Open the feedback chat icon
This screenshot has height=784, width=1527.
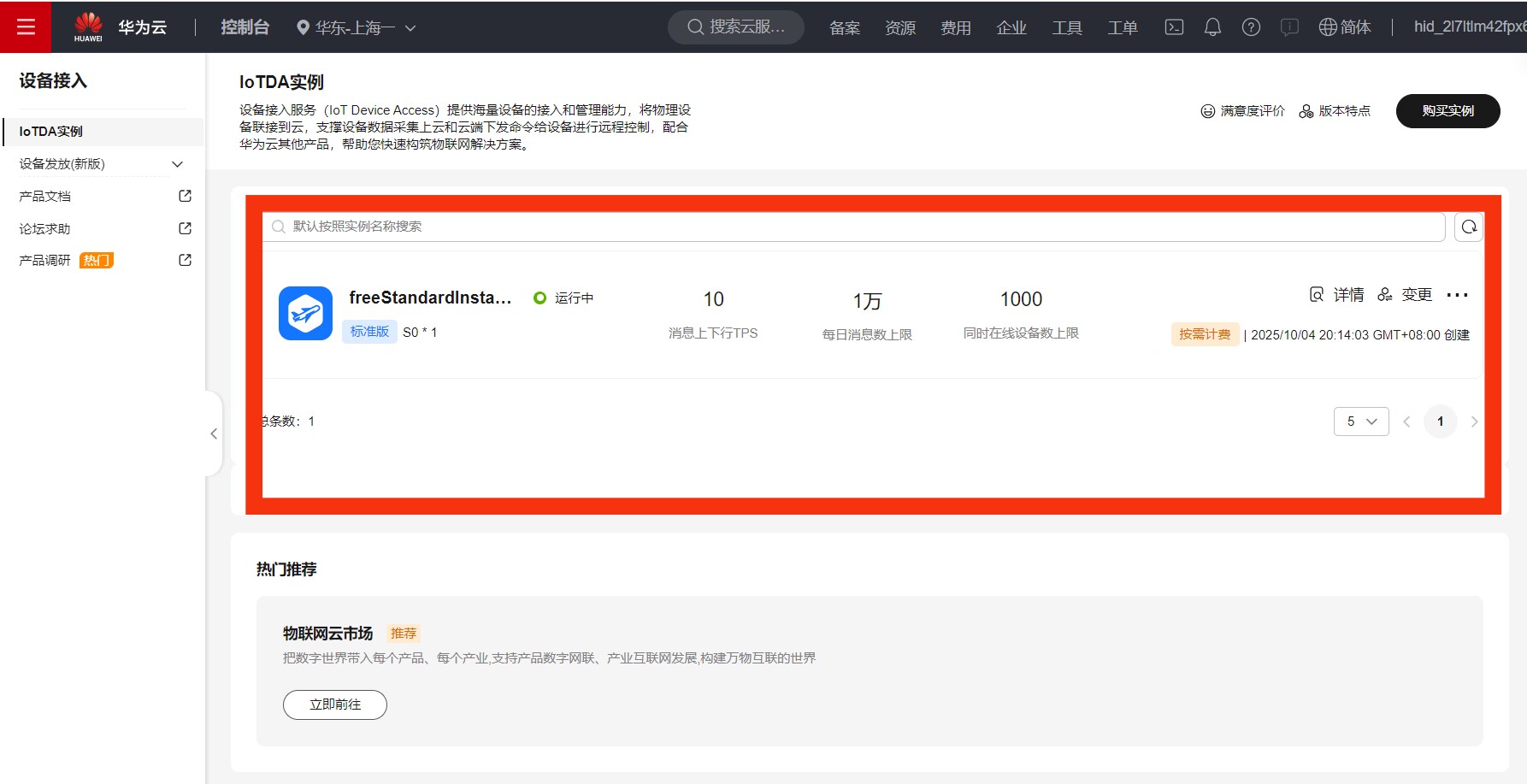[1289, 27]
